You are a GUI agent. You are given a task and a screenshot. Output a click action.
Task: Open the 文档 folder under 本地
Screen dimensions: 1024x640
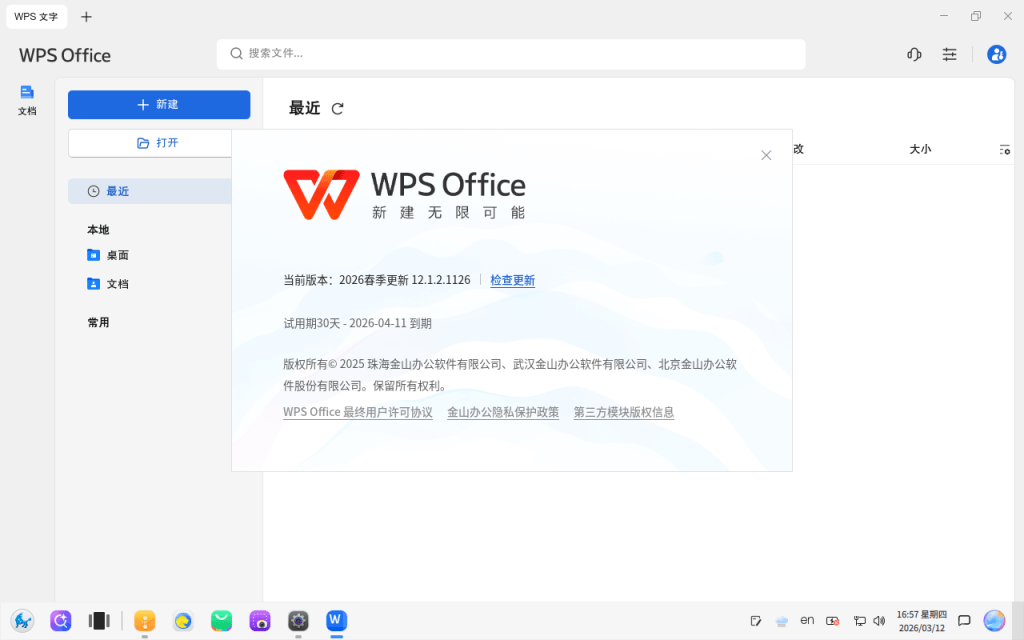[108, 284]
